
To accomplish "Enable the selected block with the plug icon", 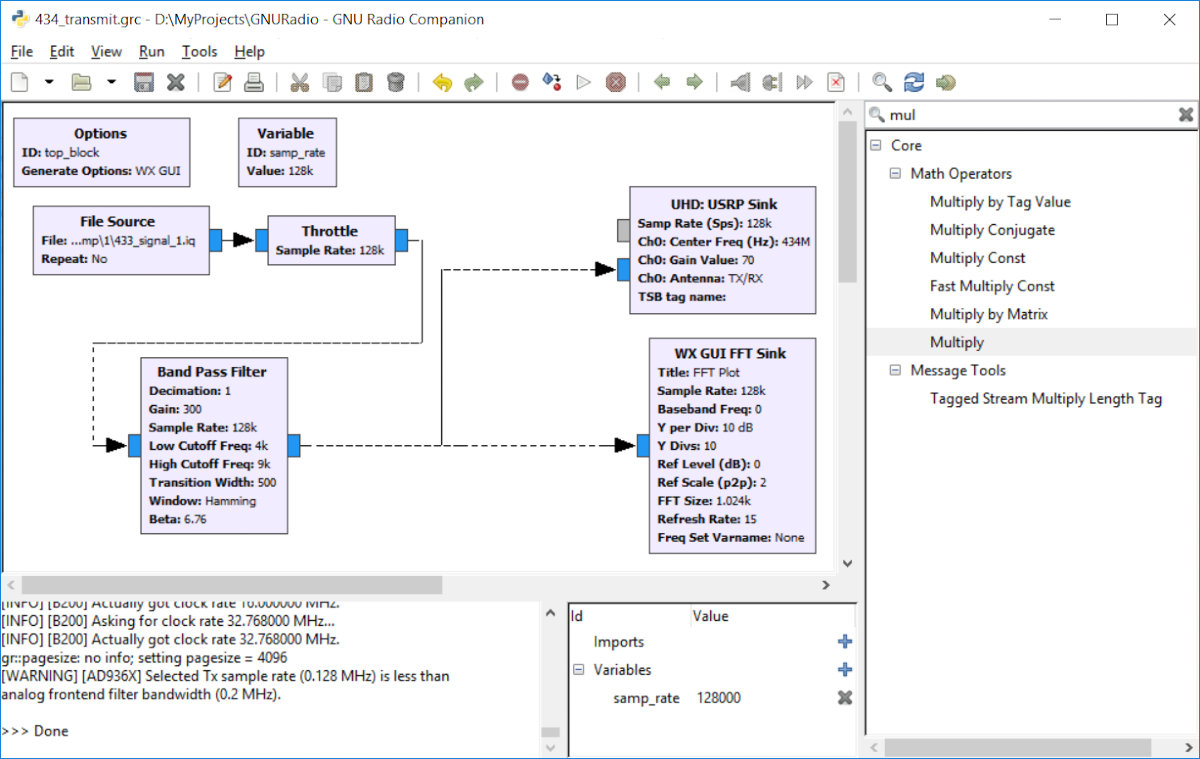I will pos(740,82).
